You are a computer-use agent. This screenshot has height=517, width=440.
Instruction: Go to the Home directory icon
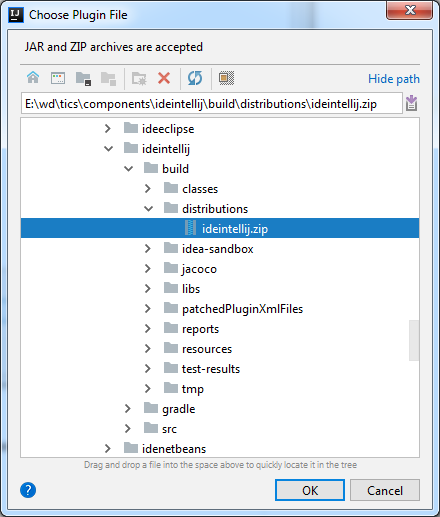tap(33, 78)
